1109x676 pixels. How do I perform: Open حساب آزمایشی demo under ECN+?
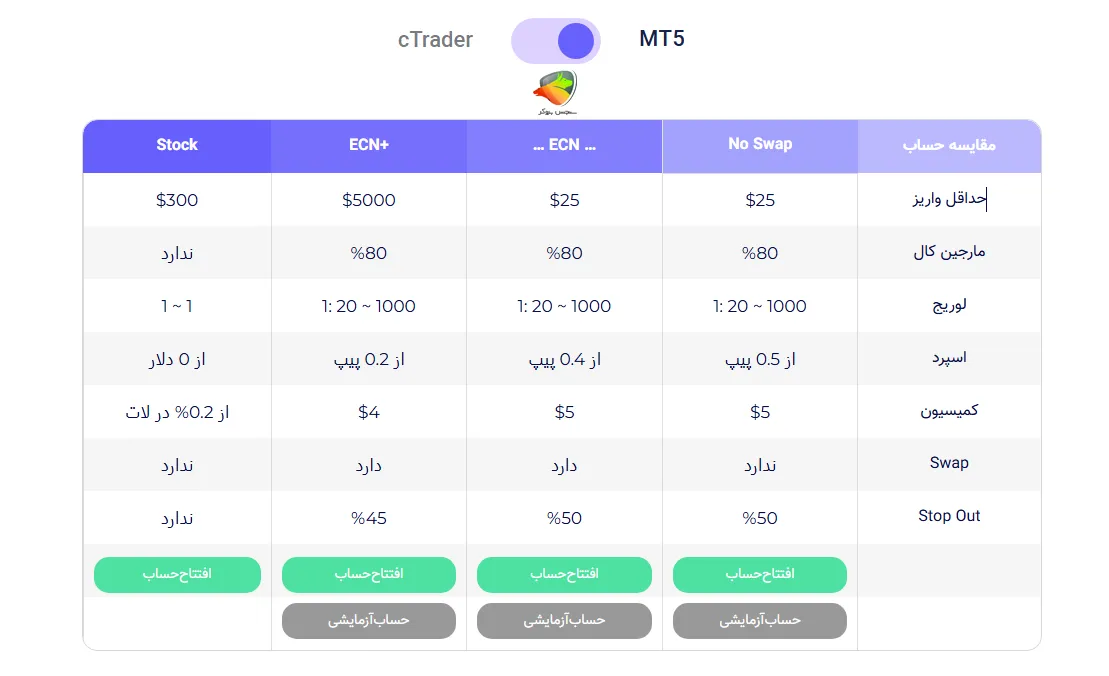tap(369, 620)
